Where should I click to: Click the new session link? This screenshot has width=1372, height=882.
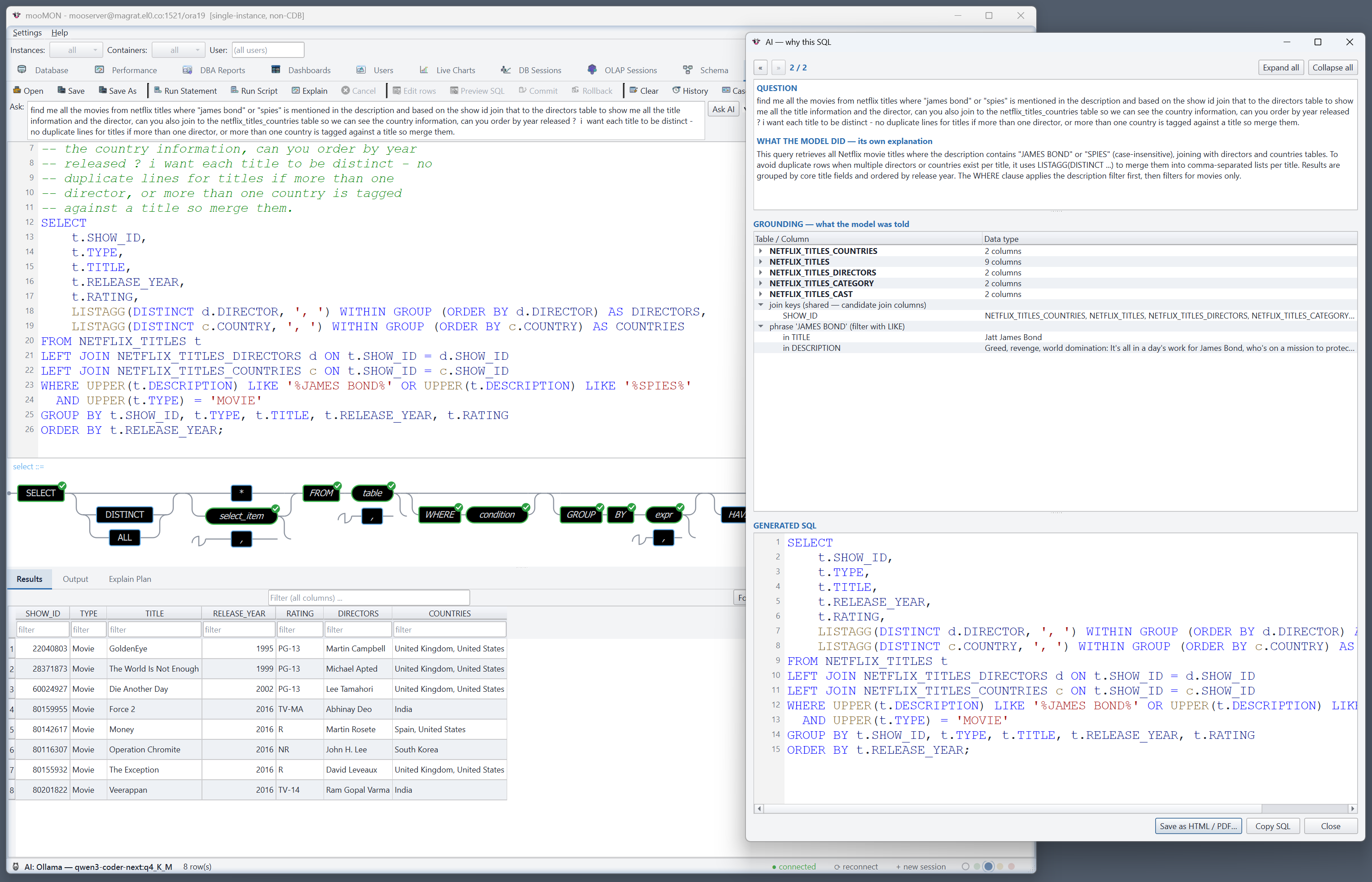coord(921,867)
